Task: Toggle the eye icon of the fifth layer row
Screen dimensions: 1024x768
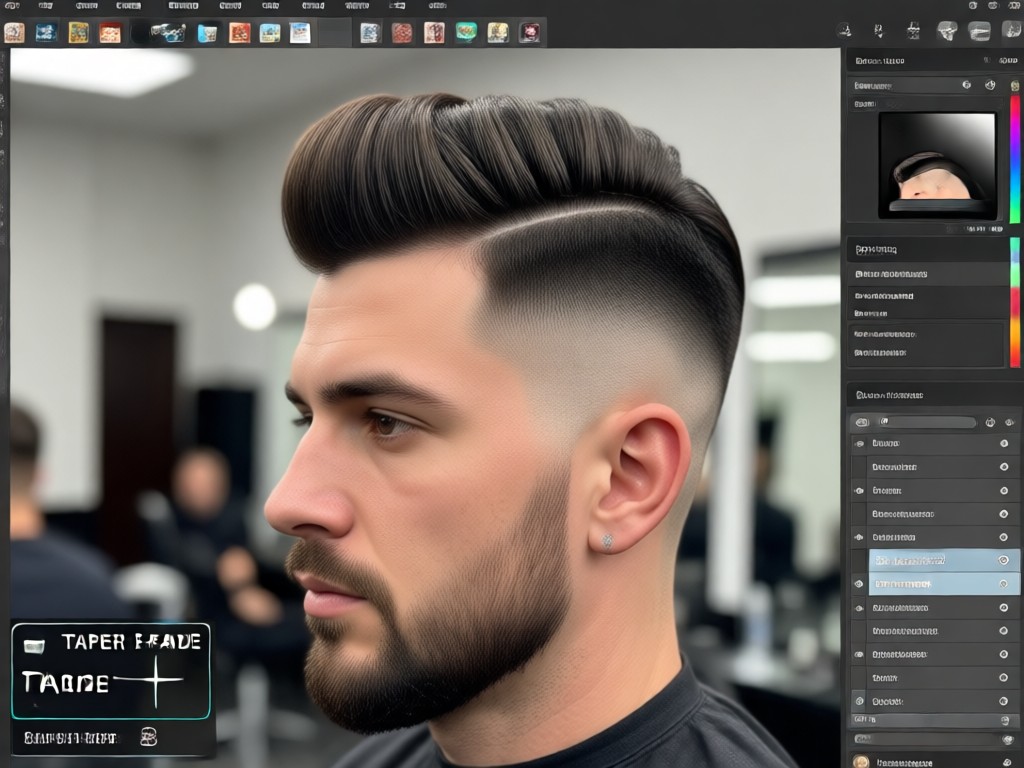Action: (x=859, y=537)
